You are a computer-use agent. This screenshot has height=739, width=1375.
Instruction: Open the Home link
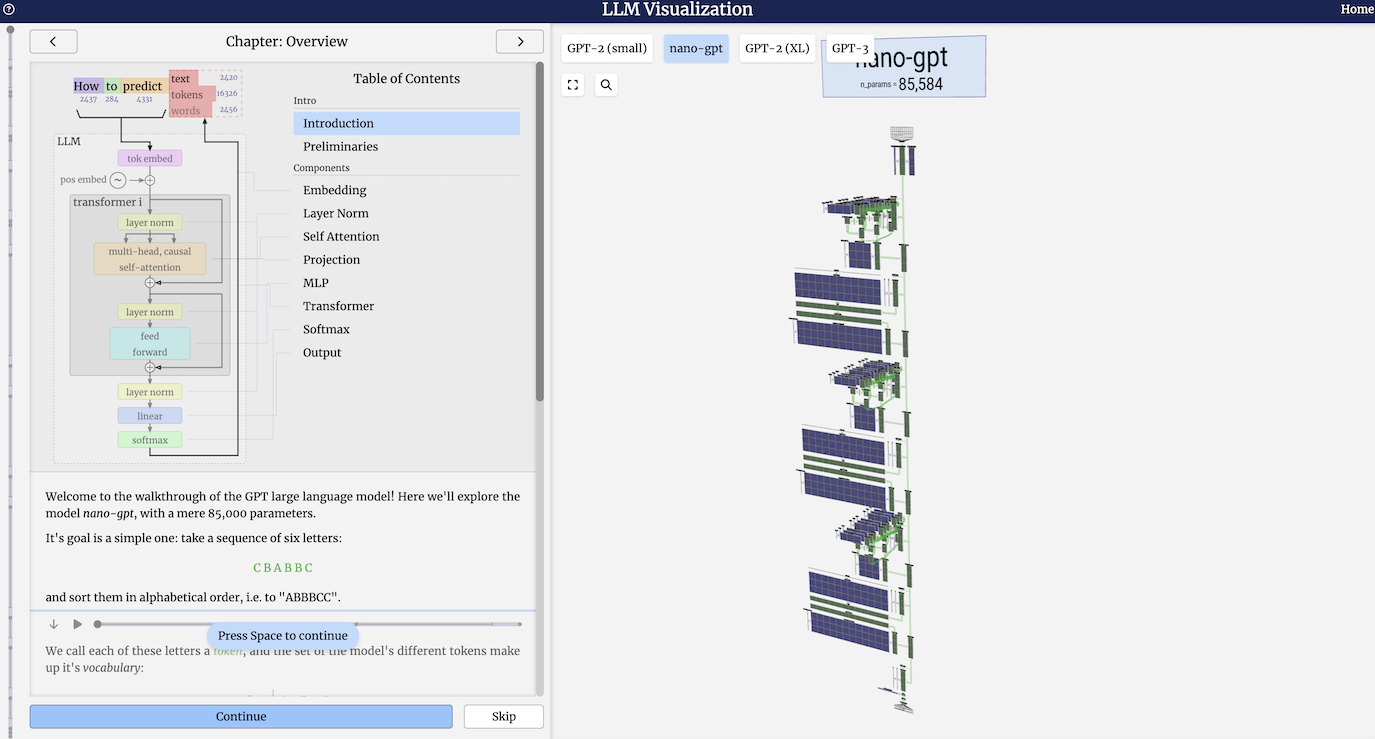point(1357,9)
